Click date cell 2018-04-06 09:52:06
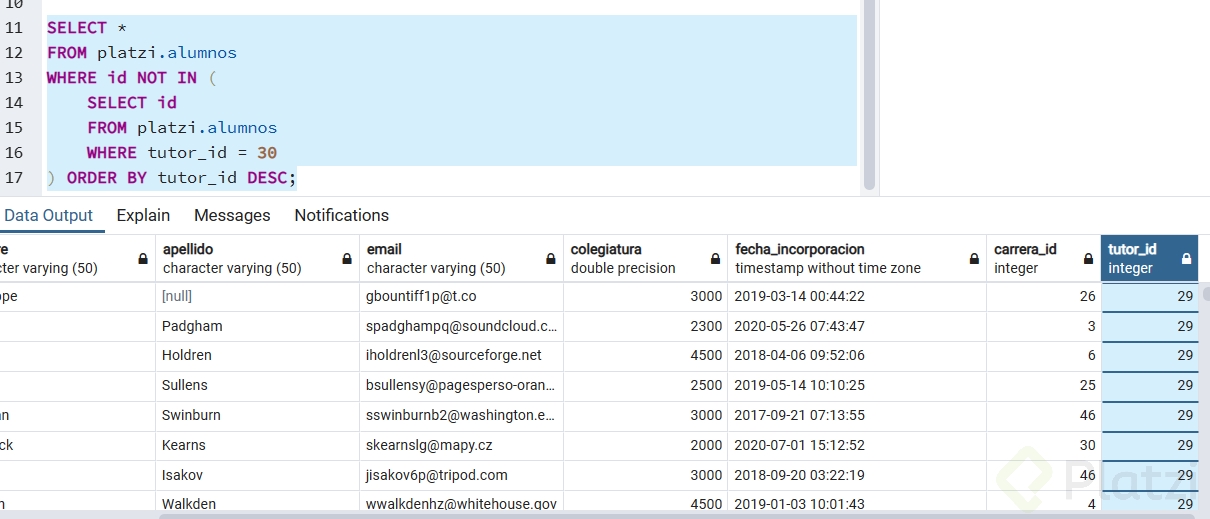This screenshot has height=519, width=1210. tap(858, 356)
